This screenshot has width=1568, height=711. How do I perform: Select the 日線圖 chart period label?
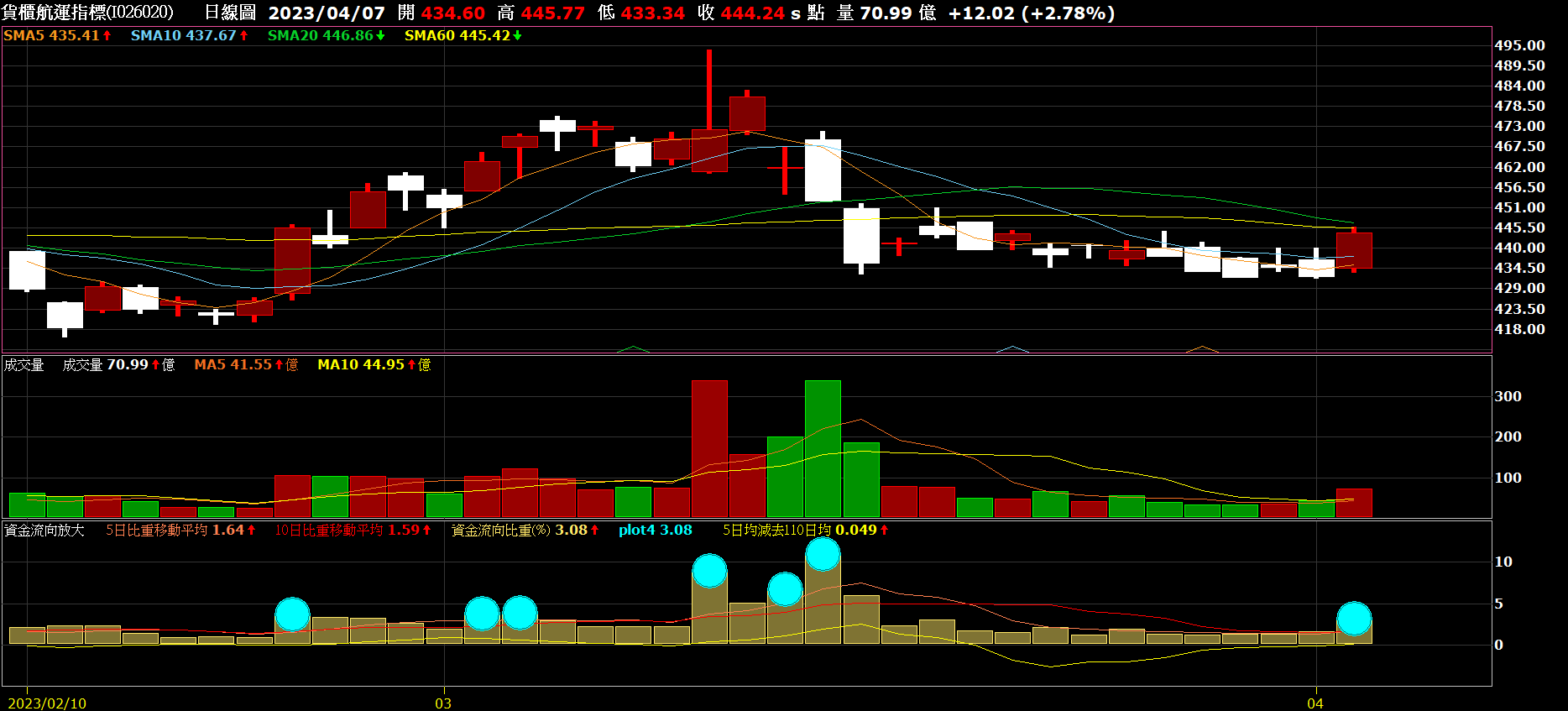(x=230, y=13)
